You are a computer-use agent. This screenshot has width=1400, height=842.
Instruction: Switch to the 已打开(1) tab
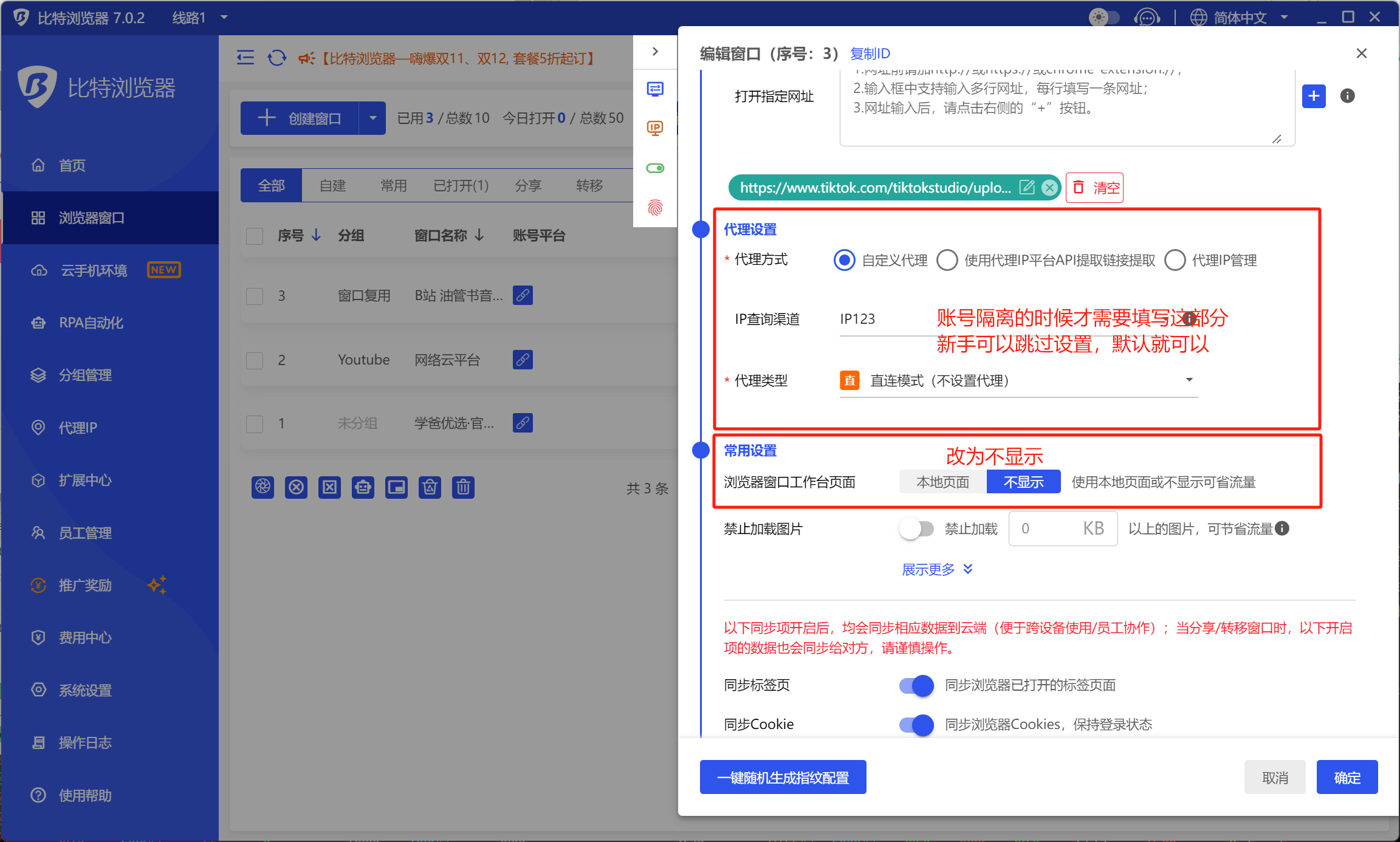click(x=461, y=186)
